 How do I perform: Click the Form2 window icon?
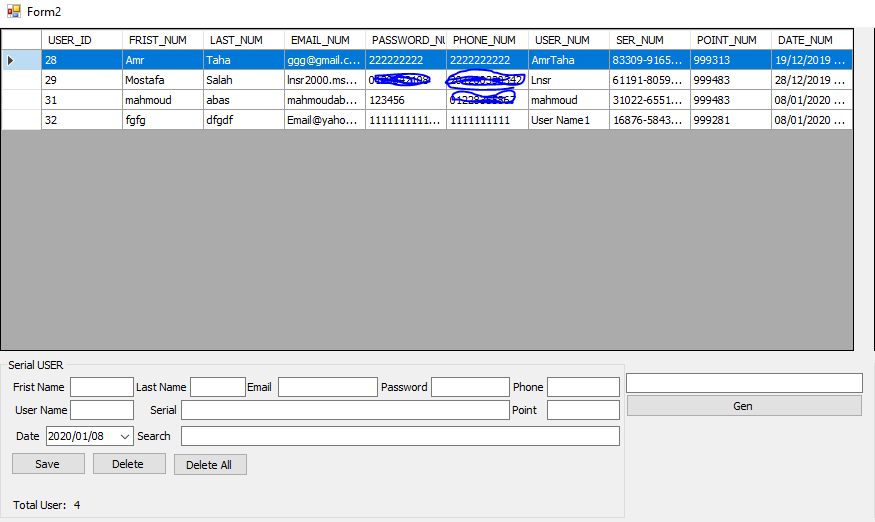pyautogui.click(x=13, y=10)
